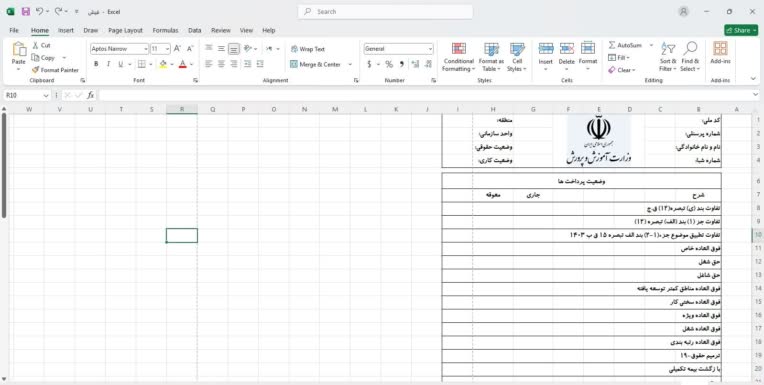Switch to the Formulas tab
764x385 pixels.
click(x=165, y=30)
